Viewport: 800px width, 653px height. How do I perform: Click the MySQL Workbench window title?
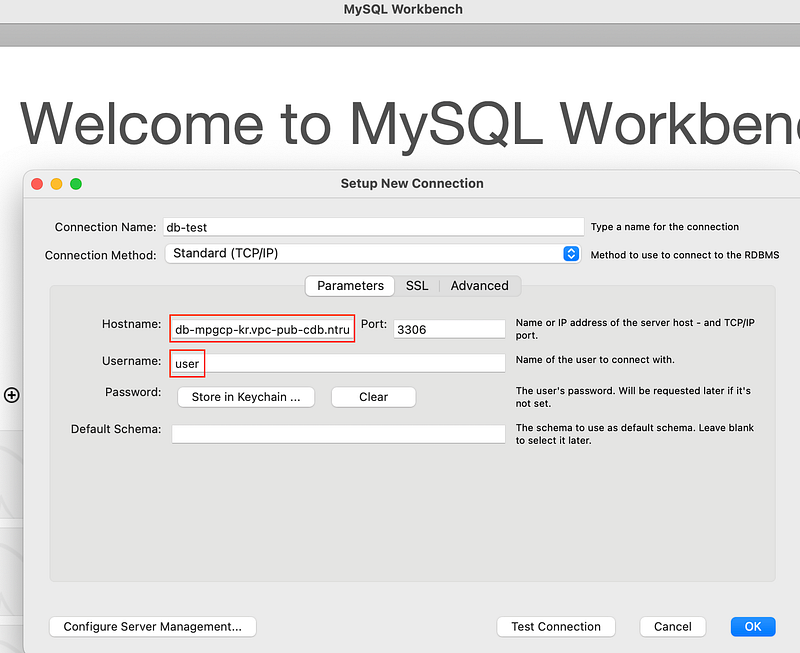[x=403, y=9]
